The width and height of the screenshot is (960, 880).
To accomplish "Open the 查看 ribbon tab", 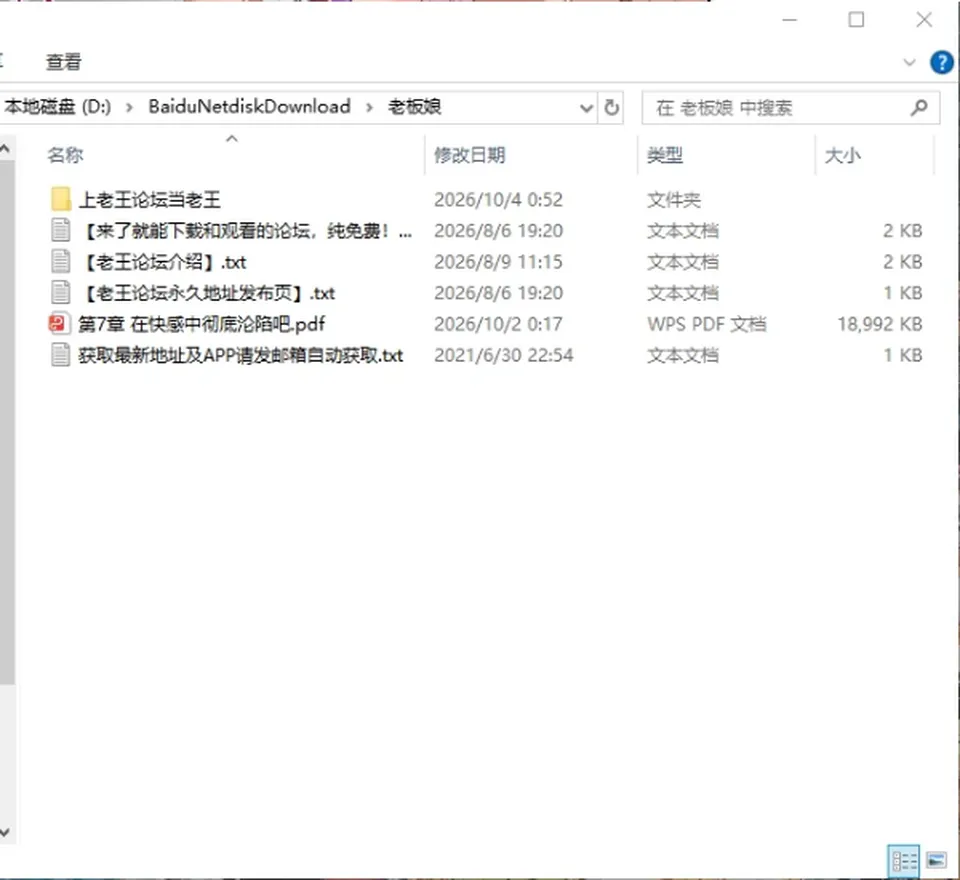I will (x=63, y=62).
